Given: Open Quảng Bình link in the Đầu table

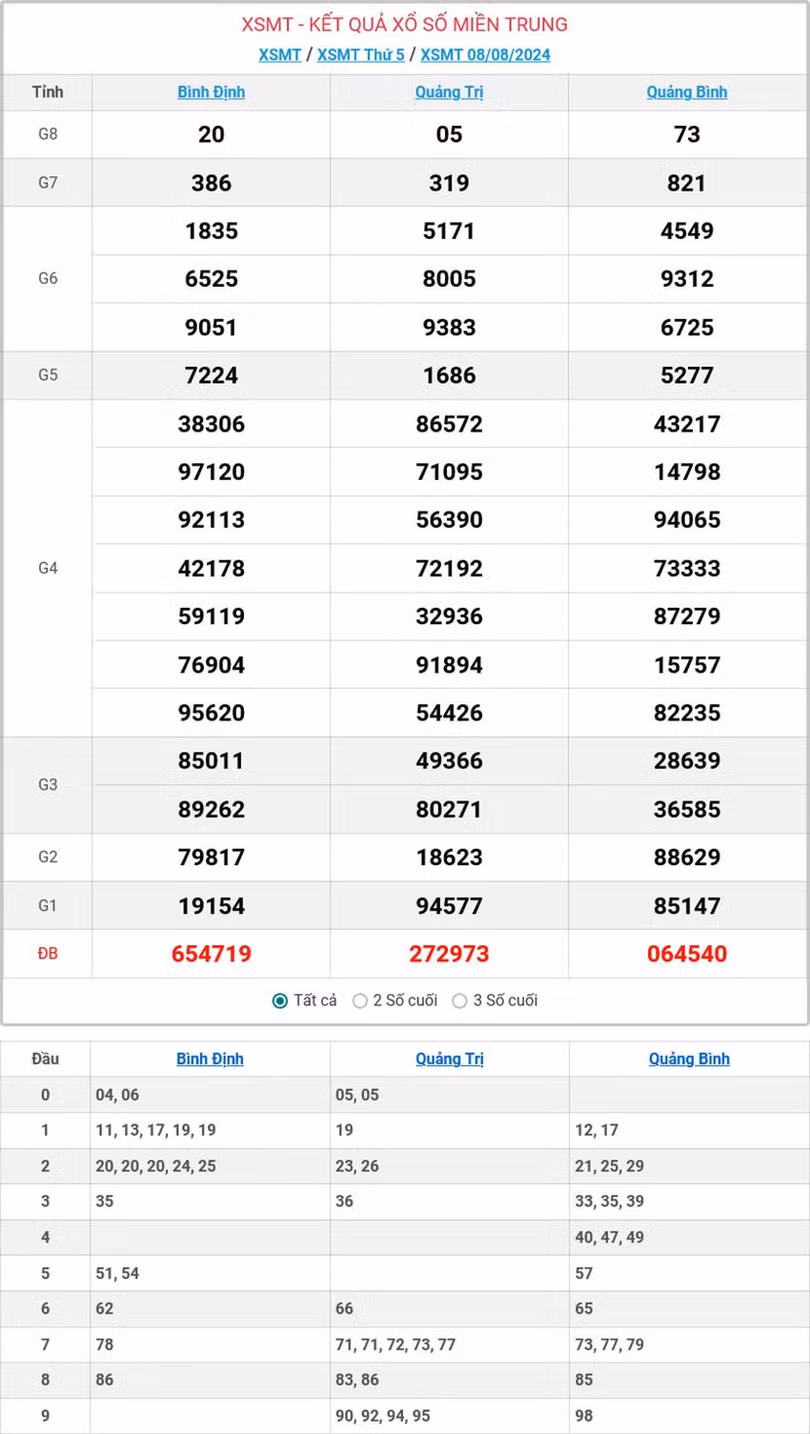Looking at the screenshot, I should click(689, 1058).
